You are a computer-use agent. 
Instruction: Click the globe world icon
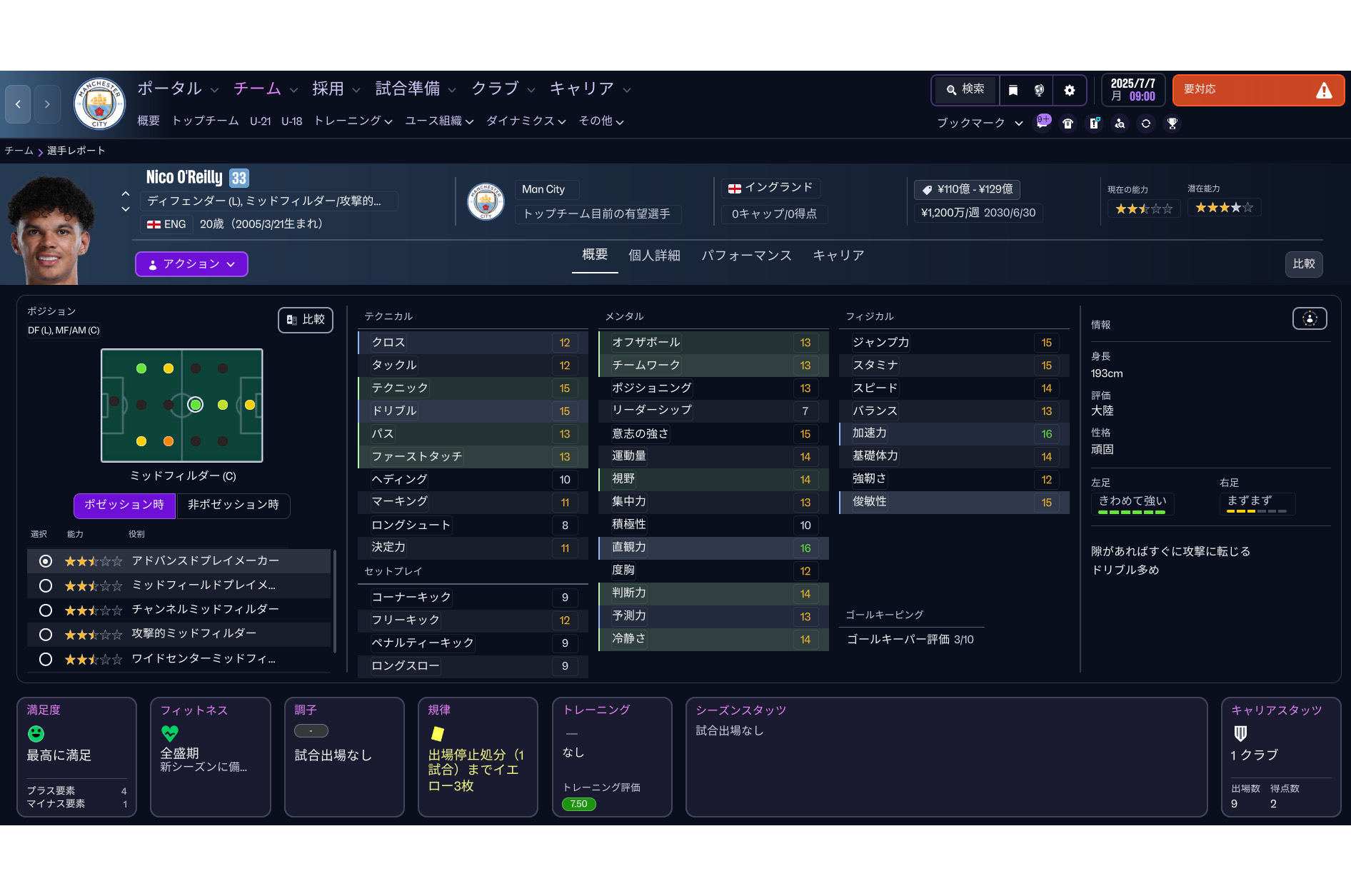point(1039,90)
